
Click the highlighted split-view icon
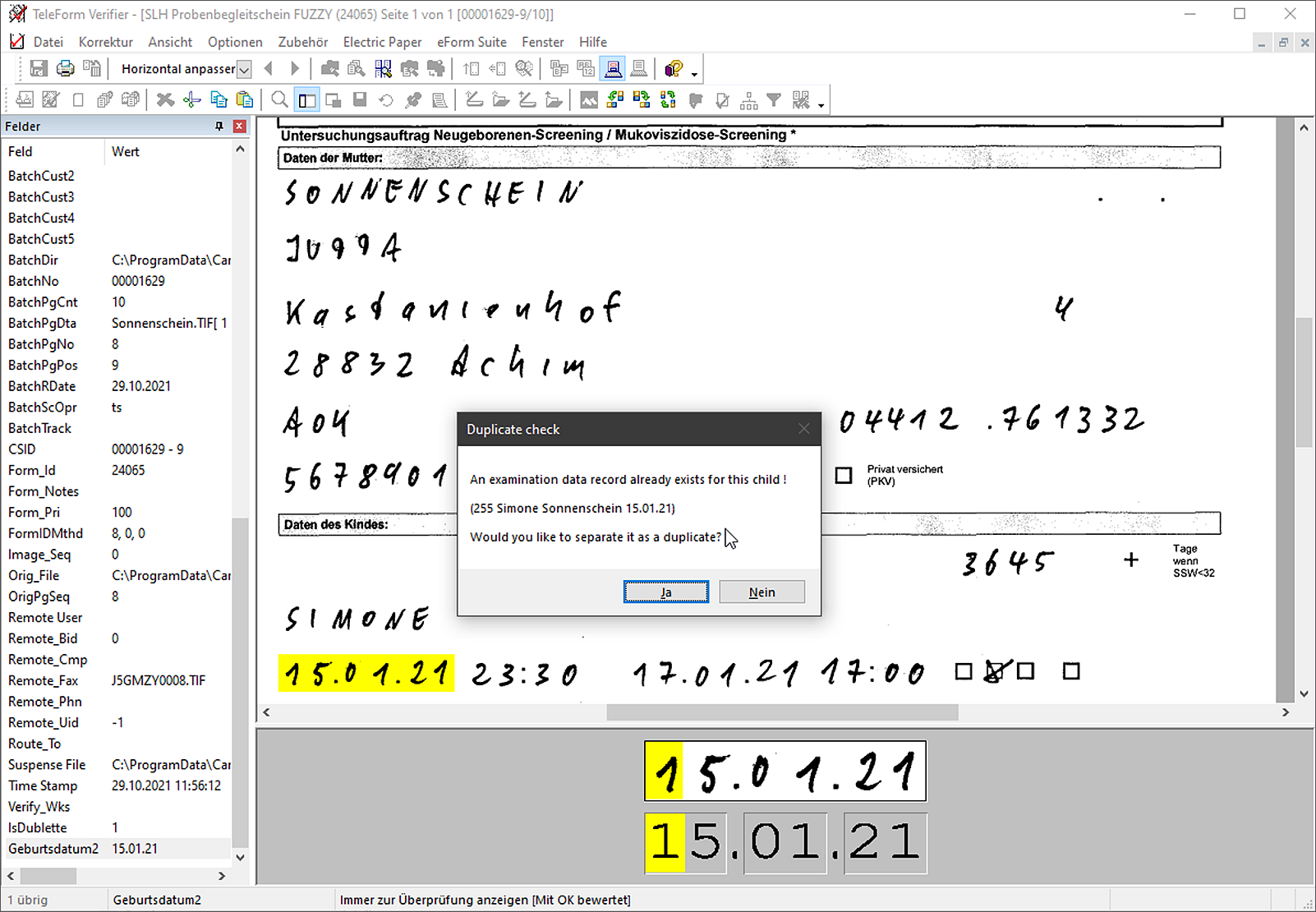click(307, 99)
